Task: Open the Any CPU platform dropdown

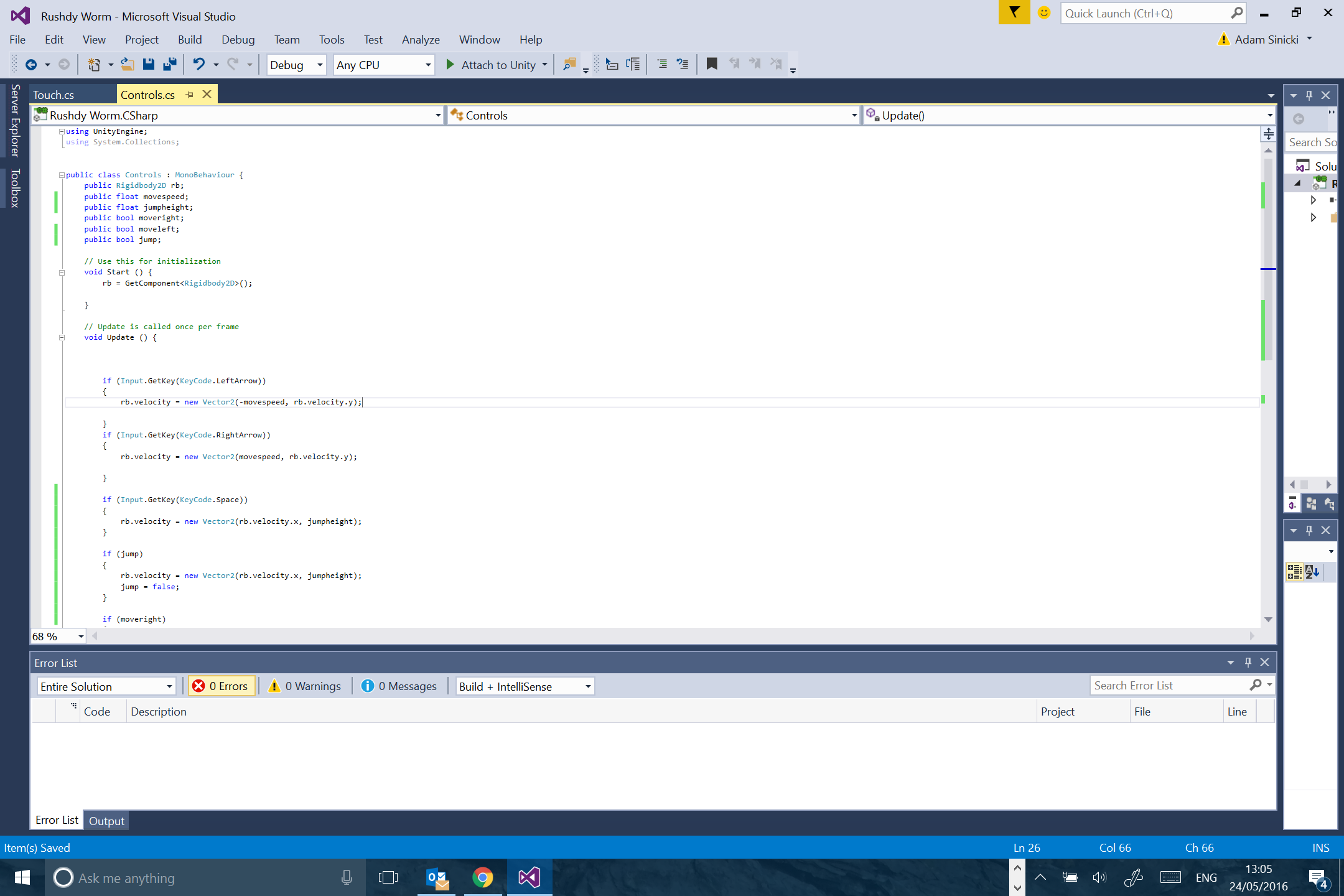Action: 383,65
